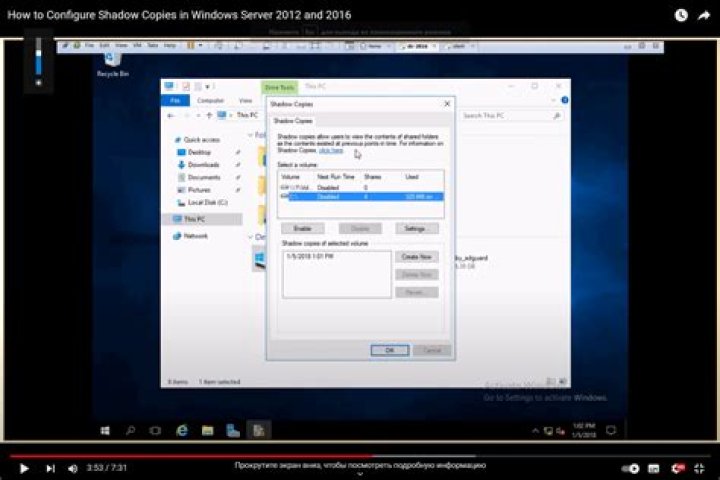Select the highlighted C: volume row

(x=360, y=197)
